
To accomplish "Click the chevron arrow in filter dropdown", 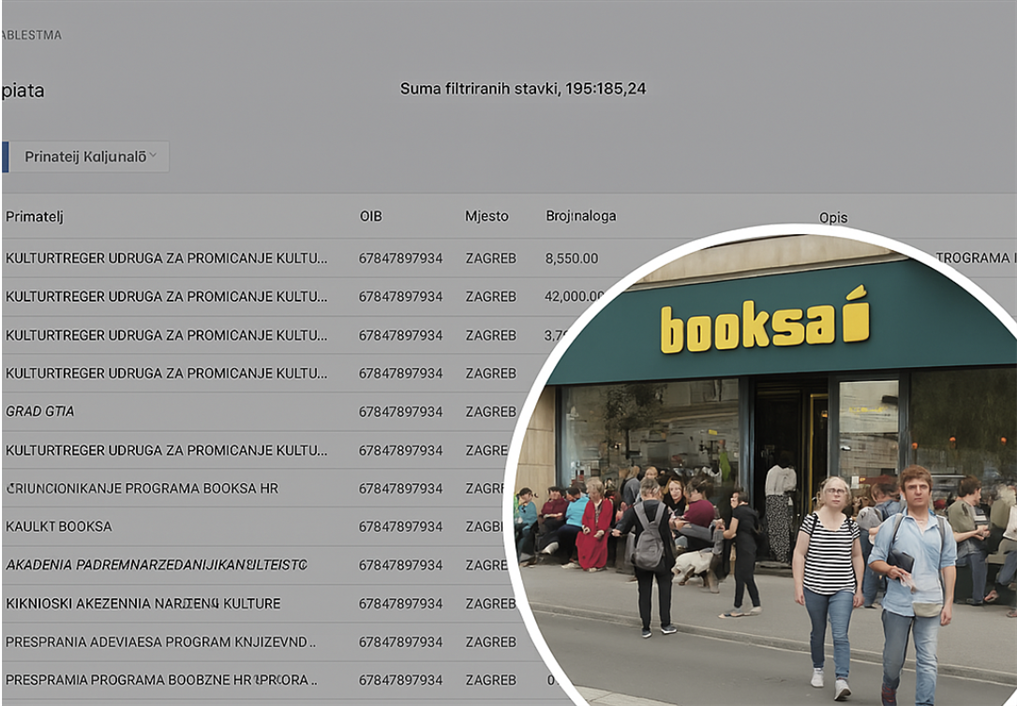I will pos(153,155).
